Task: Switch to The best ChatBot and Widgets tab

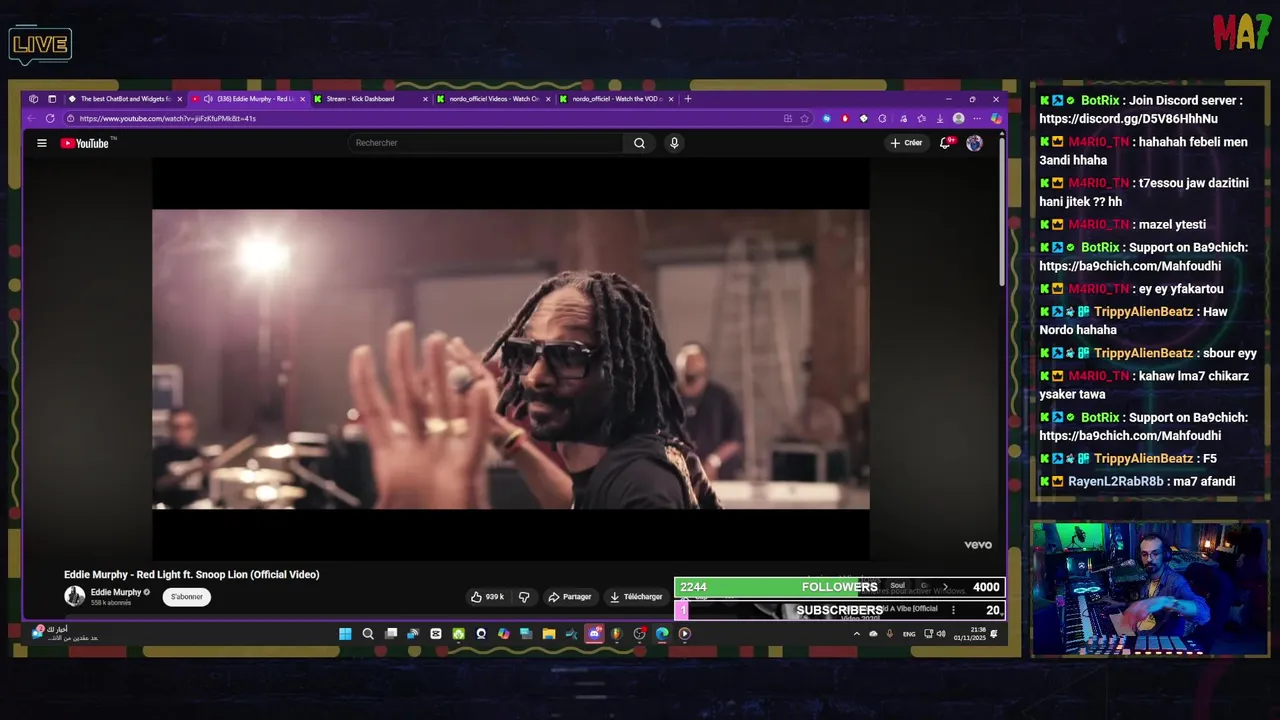Action: click(x=125, y=99)
